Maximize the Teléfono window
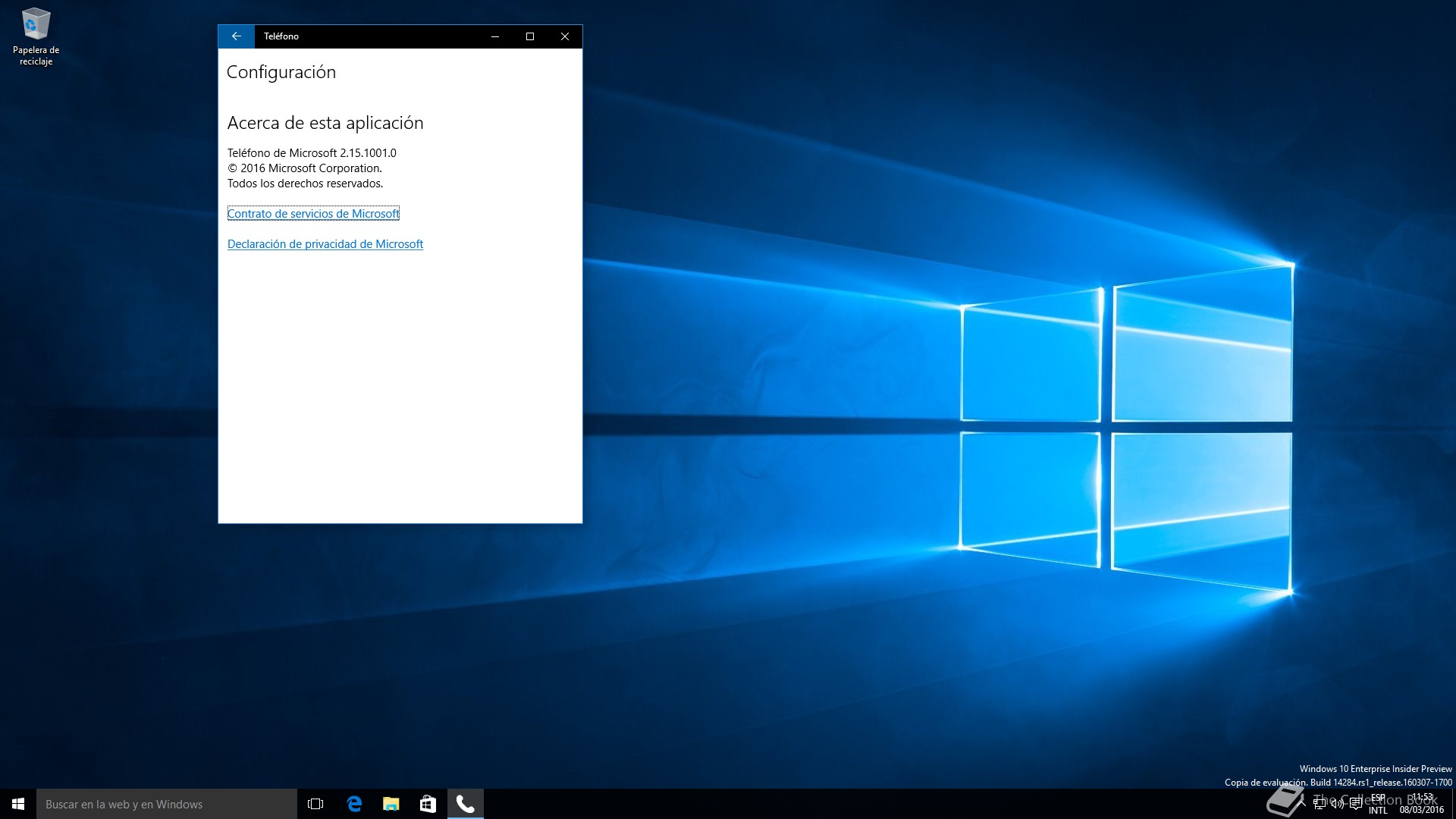This screenshot has width=1456, height=819. 530,36
